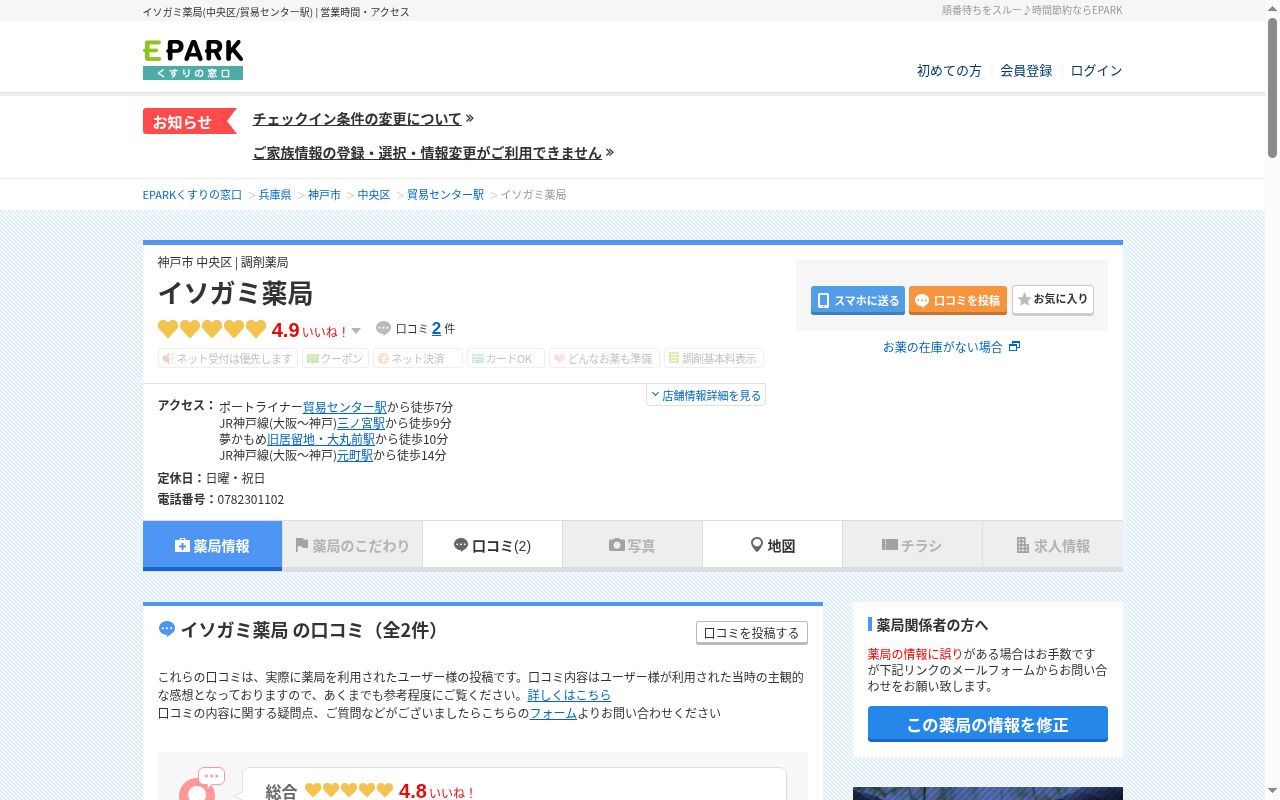Viewport: 1280px width, 800px height.
Task: Click the お知らせ notice badge
Action: point(189,121)
